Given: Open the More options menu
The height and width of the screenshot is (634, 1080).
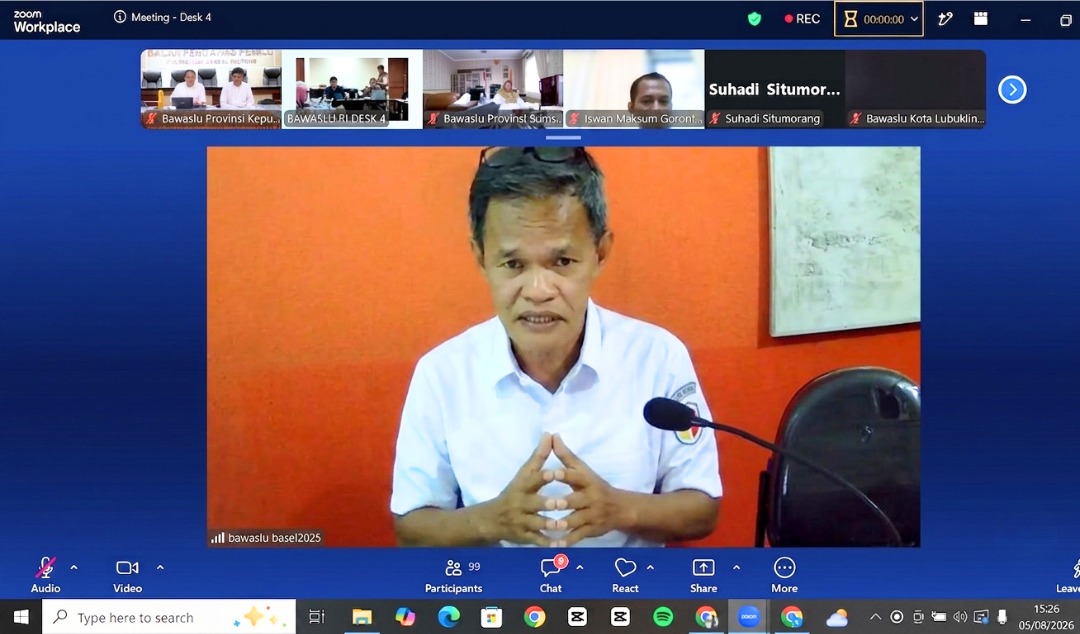Looking at the screenshot, I should [785, 575].
